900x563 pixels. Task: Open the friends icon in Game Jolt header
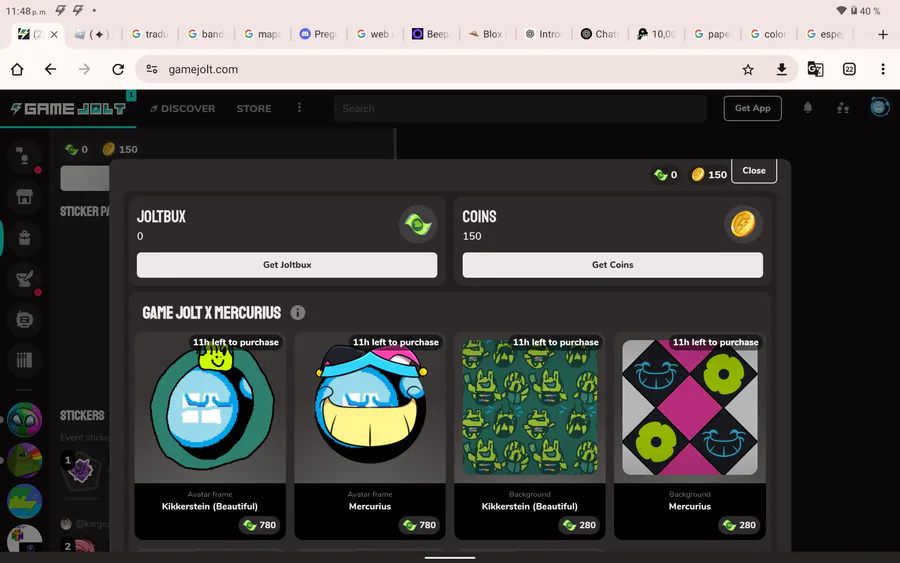click(843, 108)
